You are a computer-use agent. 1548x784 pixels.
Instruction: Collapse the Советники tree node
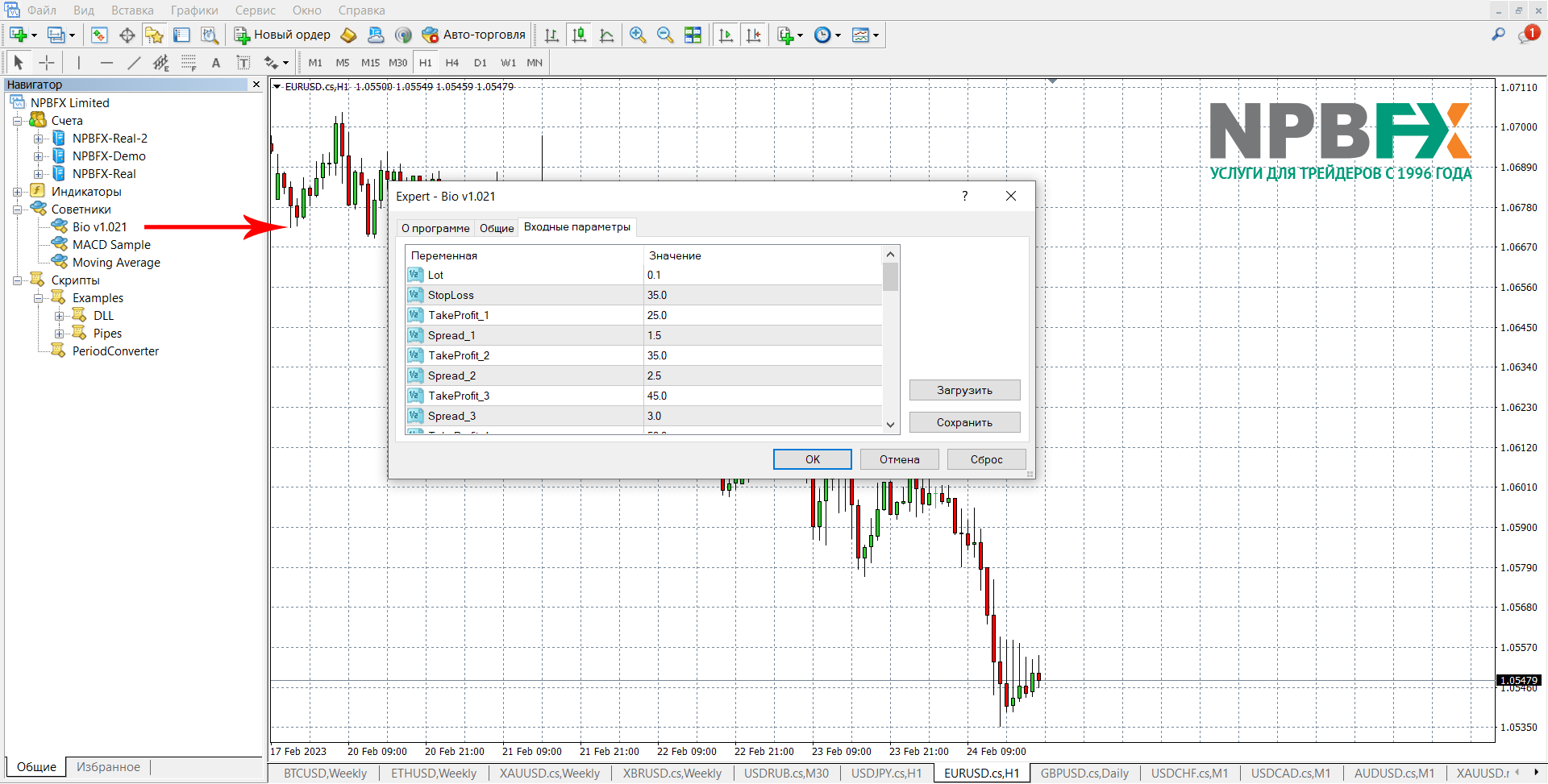coord(17,209)
